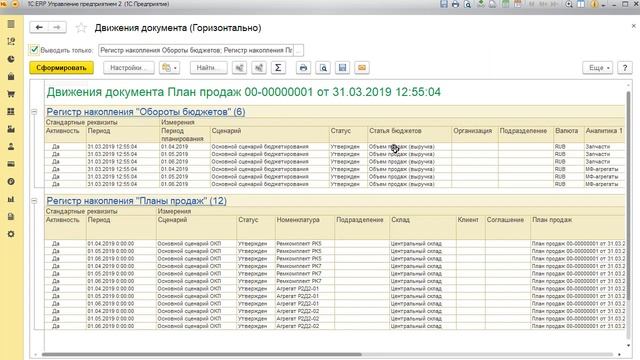Screen dimensions: 640x360
Task: Close the report tab with the small x
Action: (x=633, y=26)
